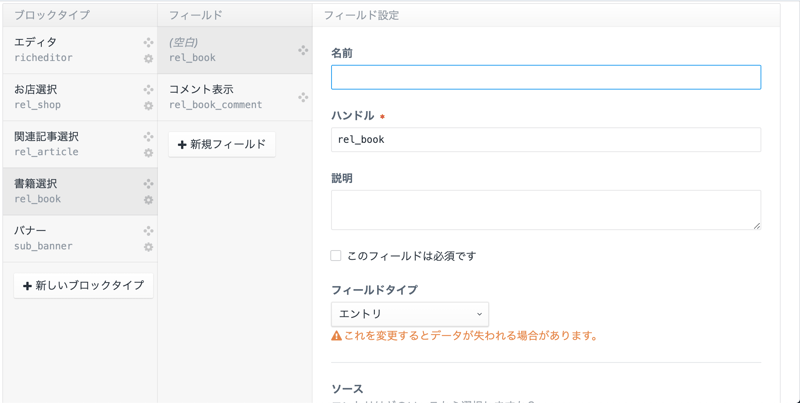800x403 pixels.
Task: Open settings gear for バナー block type
Action: 148,247
